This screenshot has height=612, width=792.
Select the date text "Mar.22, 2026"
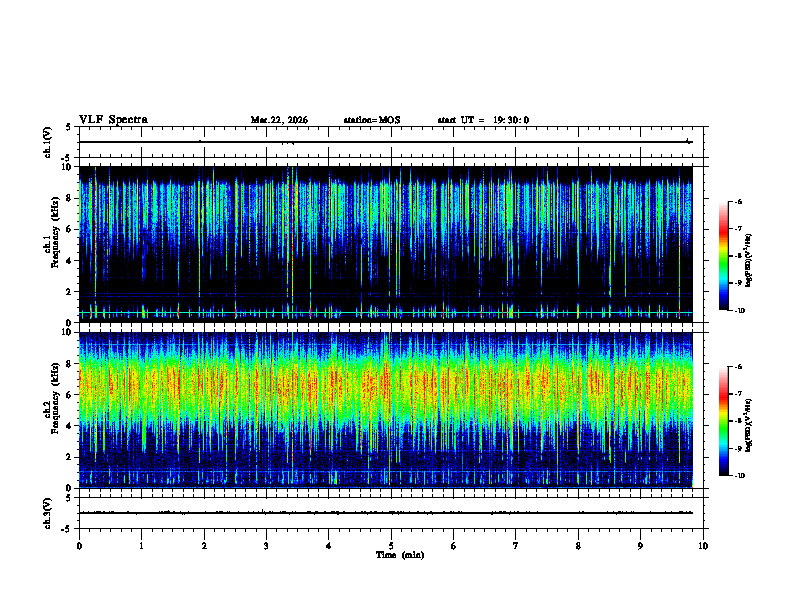pyautogui.click(x=279, y=120)
